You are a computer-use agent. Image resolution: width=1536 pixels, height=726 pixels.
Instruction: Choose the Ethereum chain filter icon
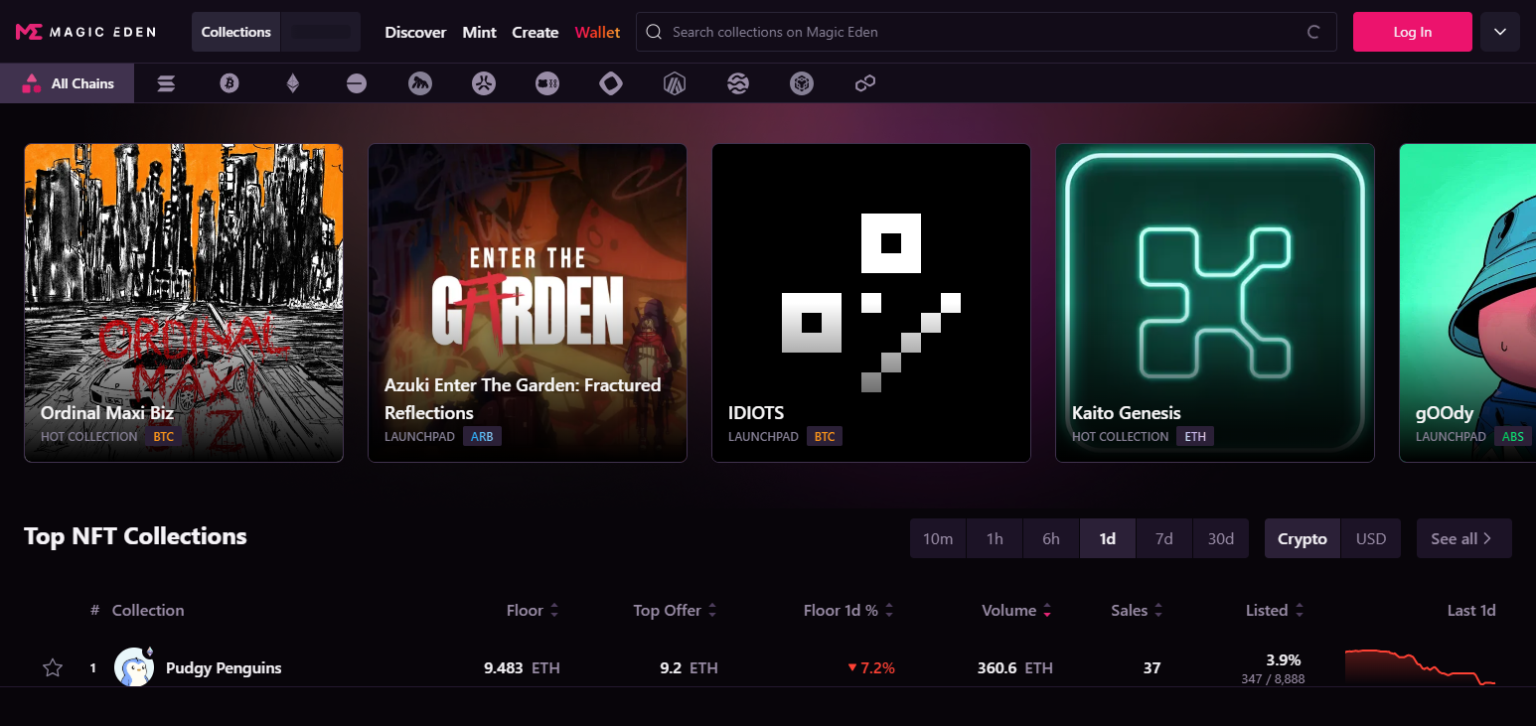(x=293, y=84)
